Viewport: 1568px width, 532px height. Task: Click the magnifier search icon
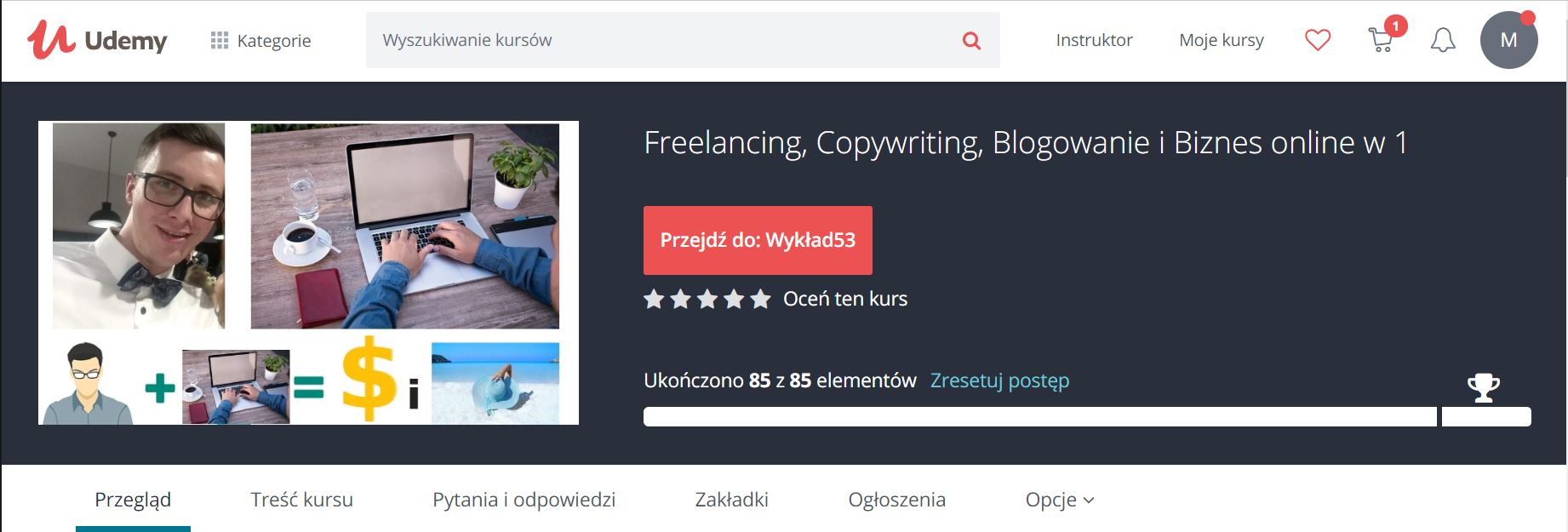pos(971,40)
